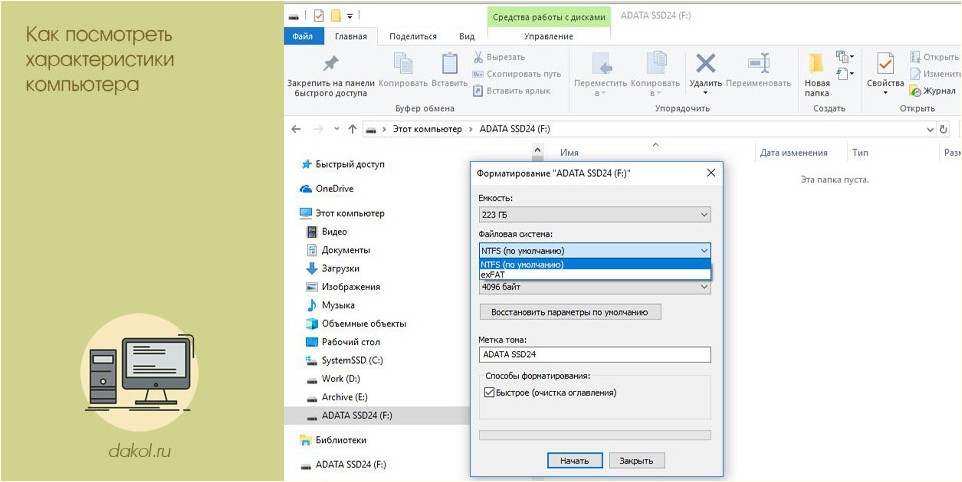This screenshot has width=962, height=482.
Task: Select Быстрый доступ in navigation pane
Action: pyautogui.click(x=349, y=164)
